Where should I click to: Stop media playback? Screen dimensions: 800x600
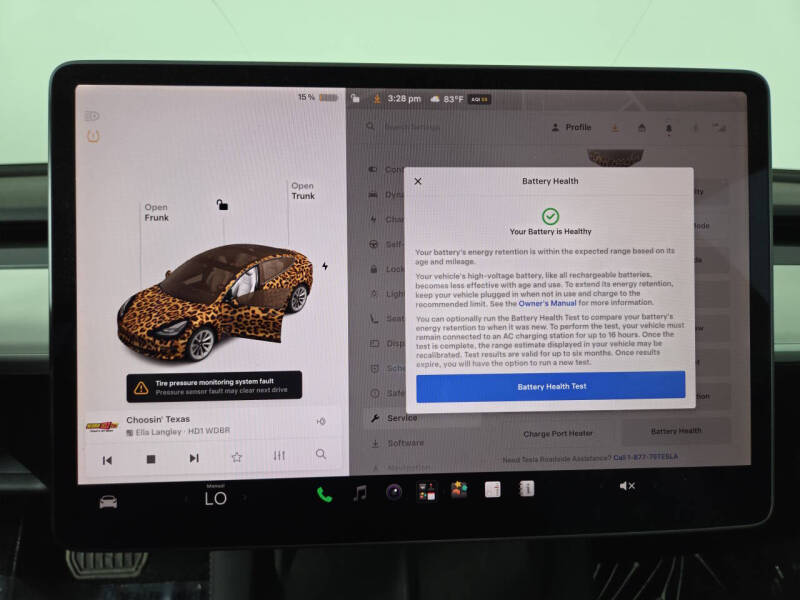pyautogui.click(x=151, y=459)
